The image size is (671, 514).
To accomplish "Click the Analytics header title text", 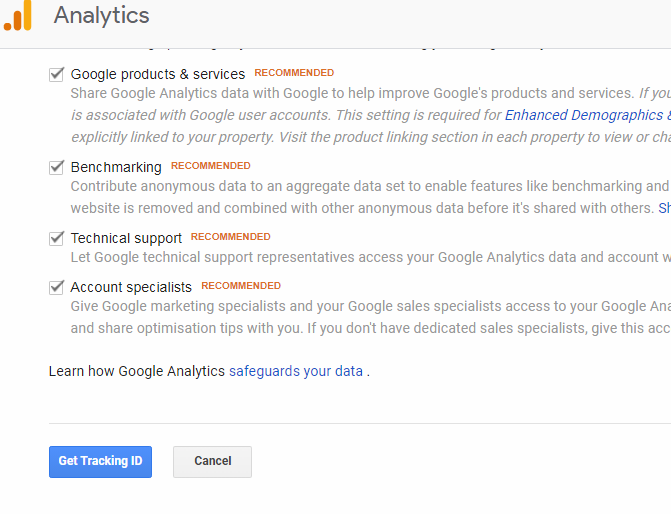I will (101, 15).
